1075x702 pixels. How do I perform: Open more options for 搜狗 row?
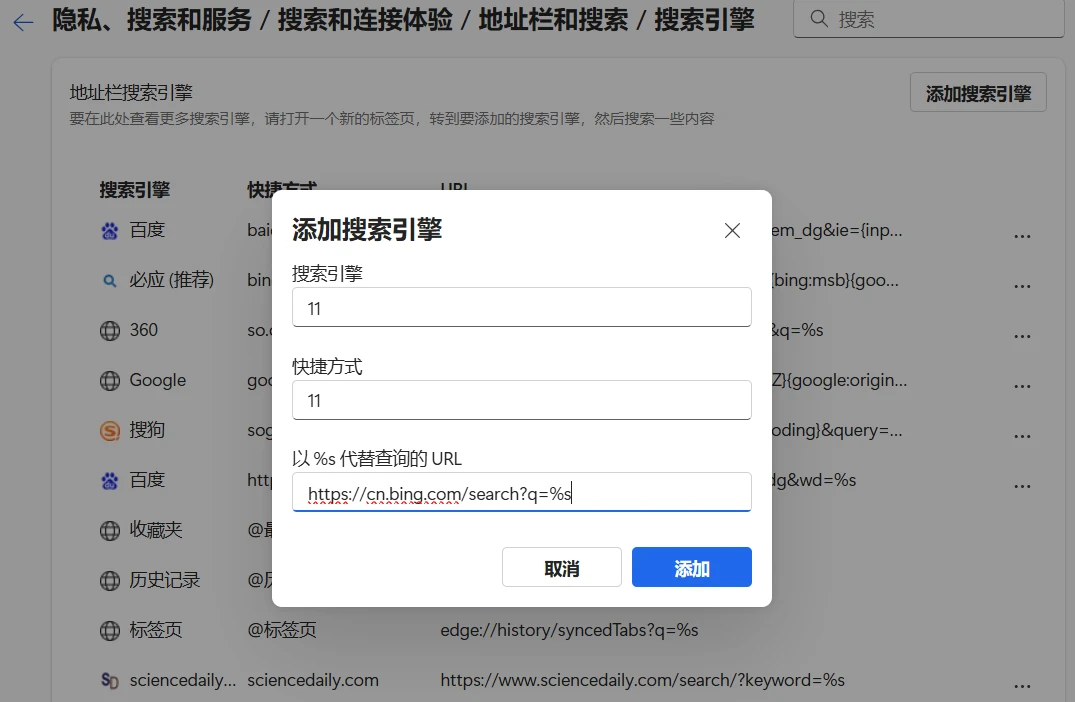(1022, 437)
